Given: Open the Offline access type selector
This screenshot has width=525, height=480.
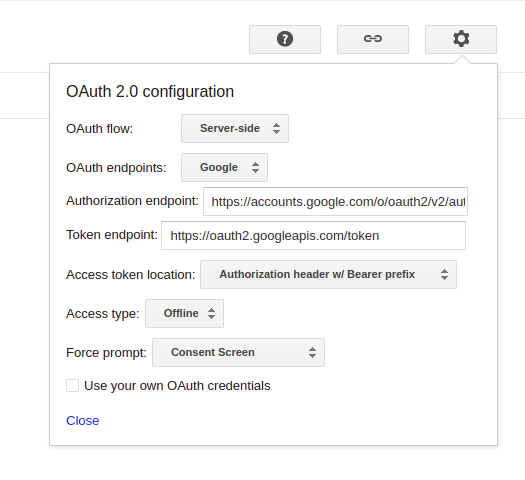Looking at the screenshot, I should (184, 313).
